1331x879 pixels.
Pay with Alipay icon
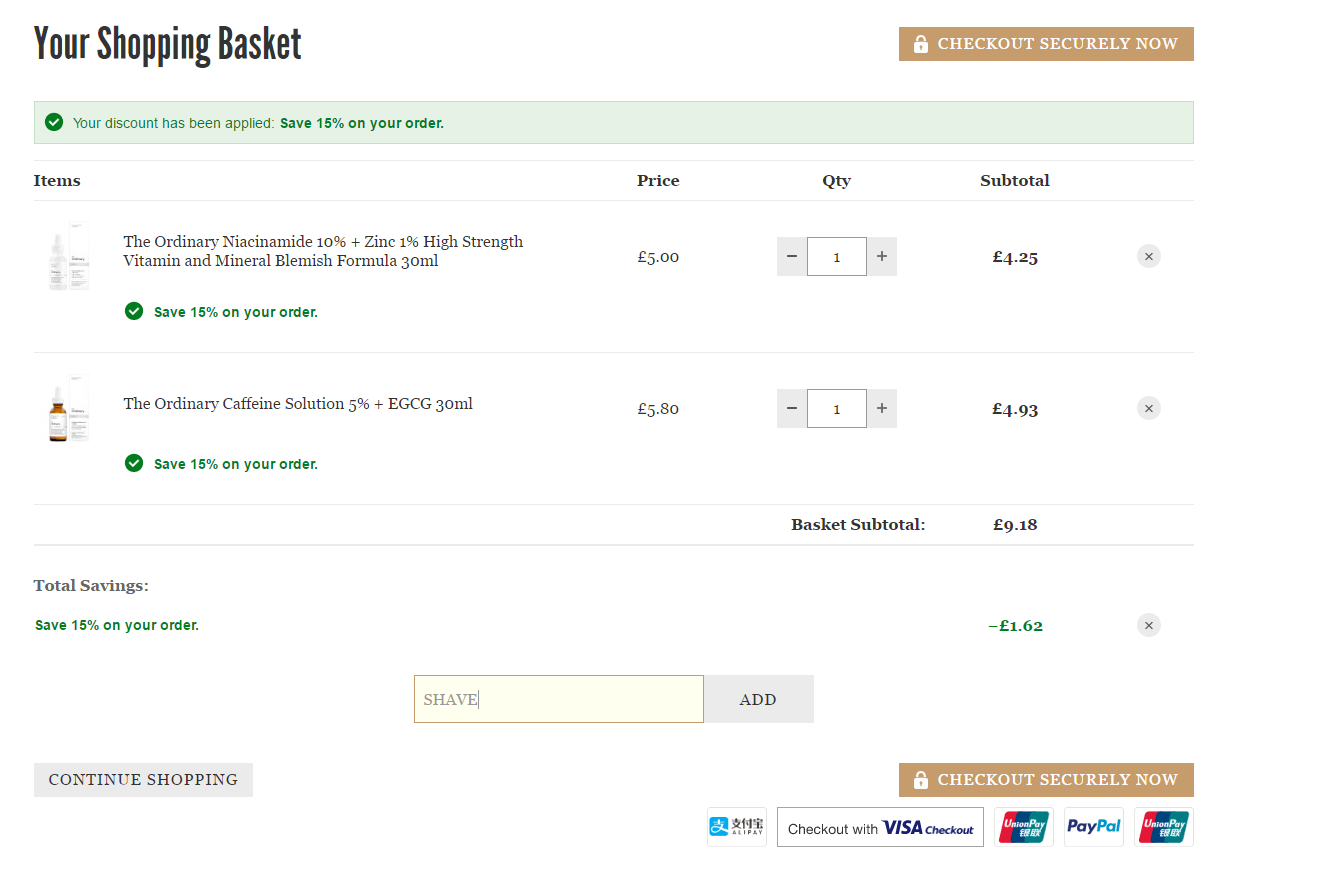click(x=737, y=827)
